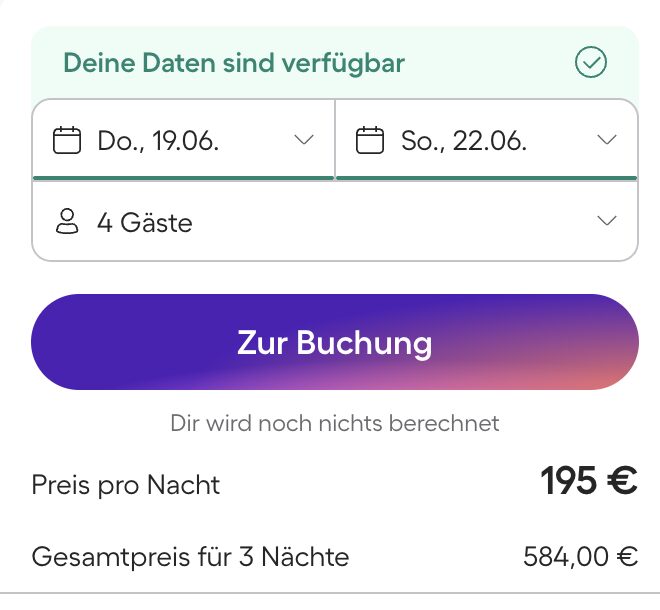Expand the Do., 19.06. date chevron
The height and width of the screenshot is (610, 660).
(x=304, y=140)
